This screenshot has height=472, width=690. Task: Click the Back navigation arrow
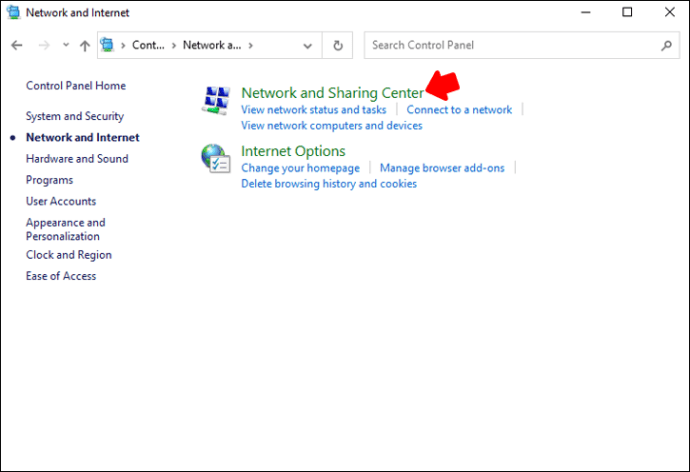[x=17, y=46]
